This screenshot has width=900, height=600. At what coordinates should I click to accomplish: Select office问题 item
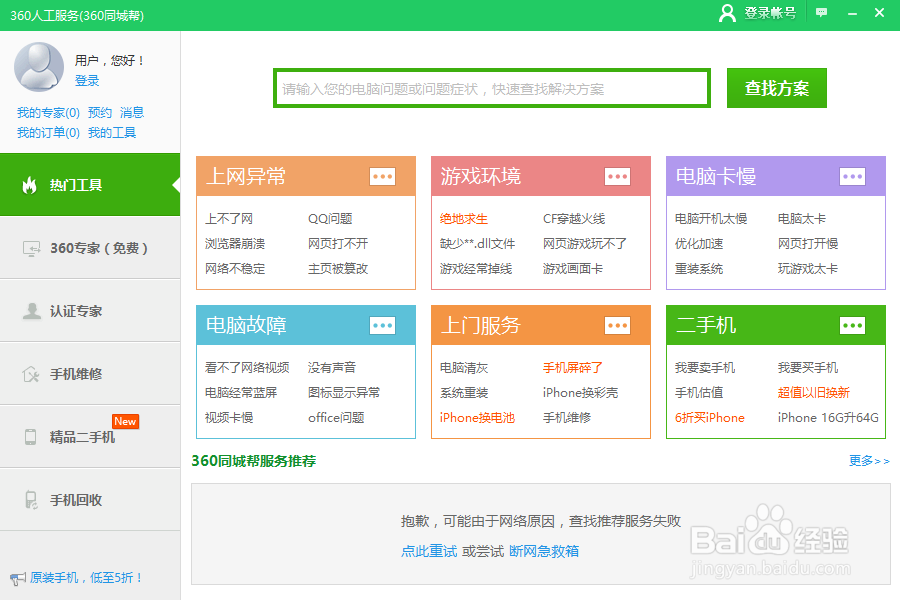click(336, 417)
